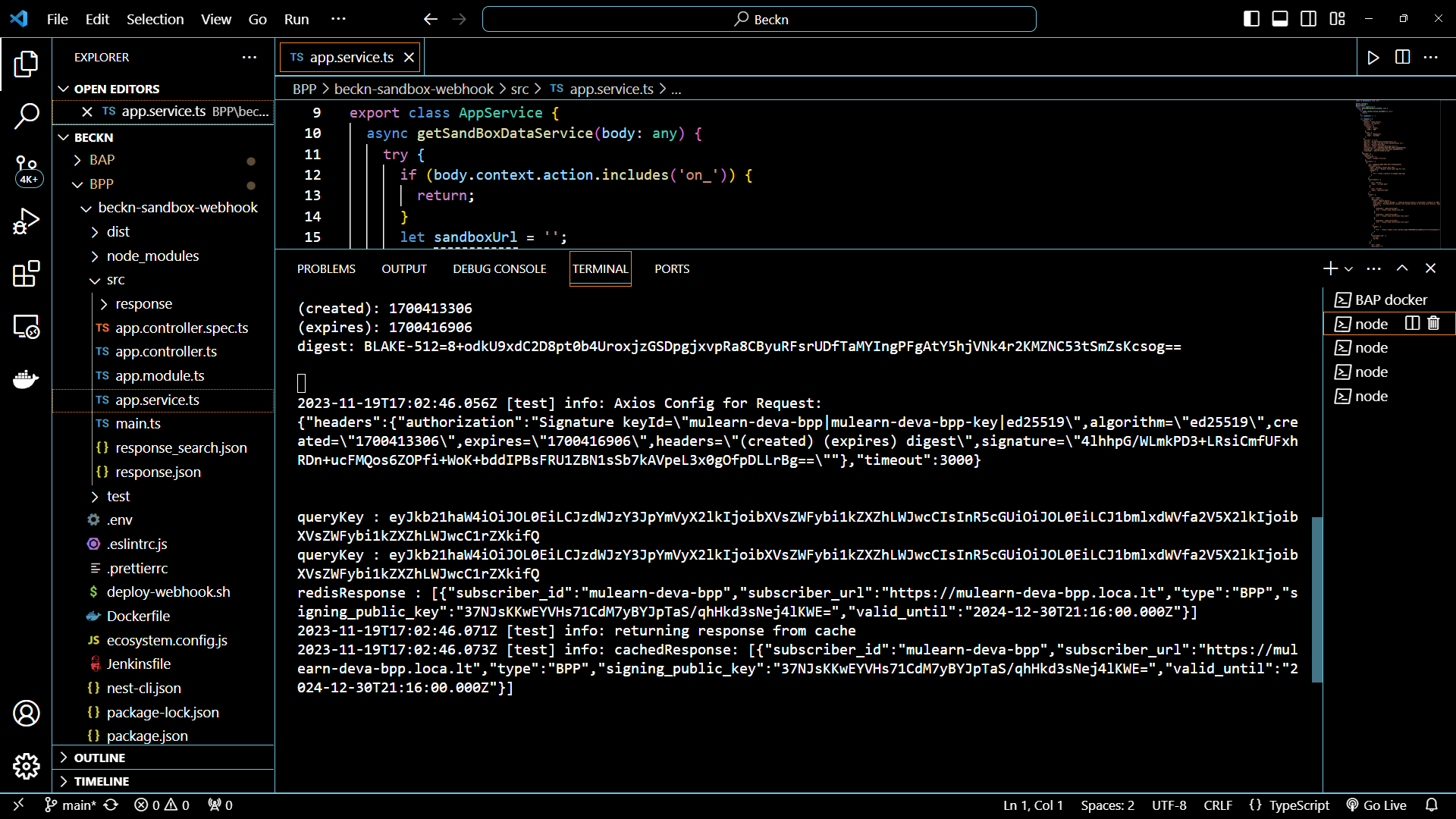This screenshot has height=819, width=1456.
Task: Open the Selection menu
Action: [x=155, y=19]
